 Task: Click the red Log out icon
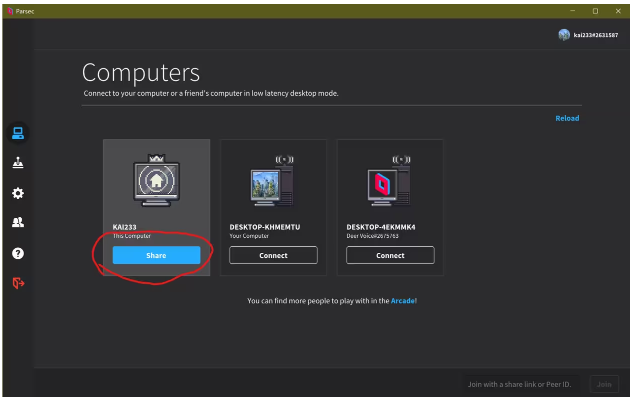18,283
